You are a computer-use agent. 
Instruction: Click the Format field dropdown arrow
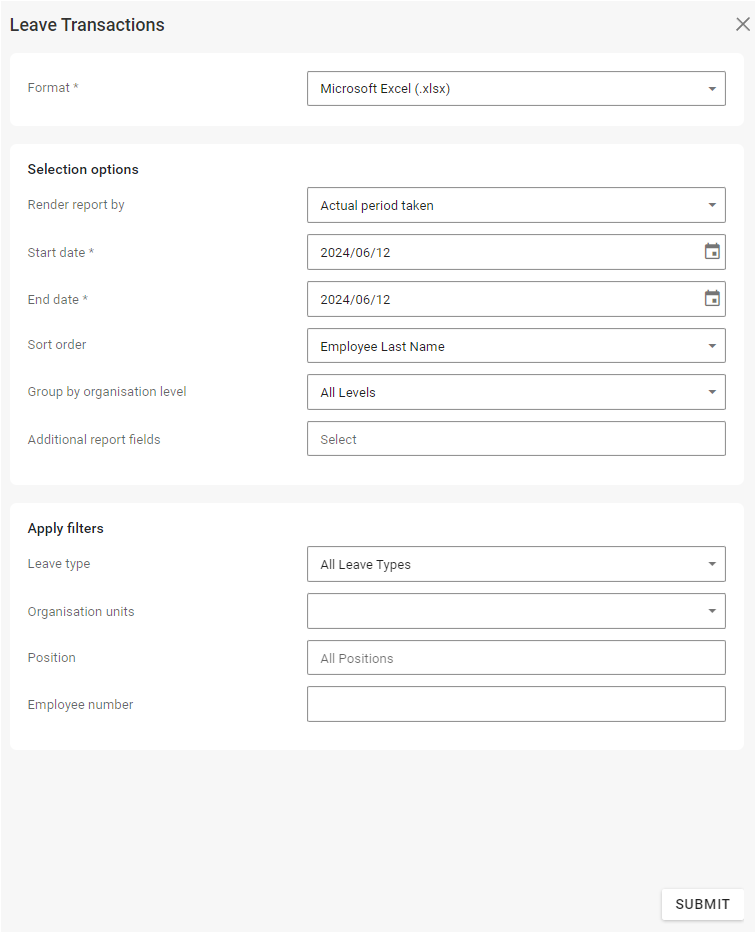click(712, 89)
